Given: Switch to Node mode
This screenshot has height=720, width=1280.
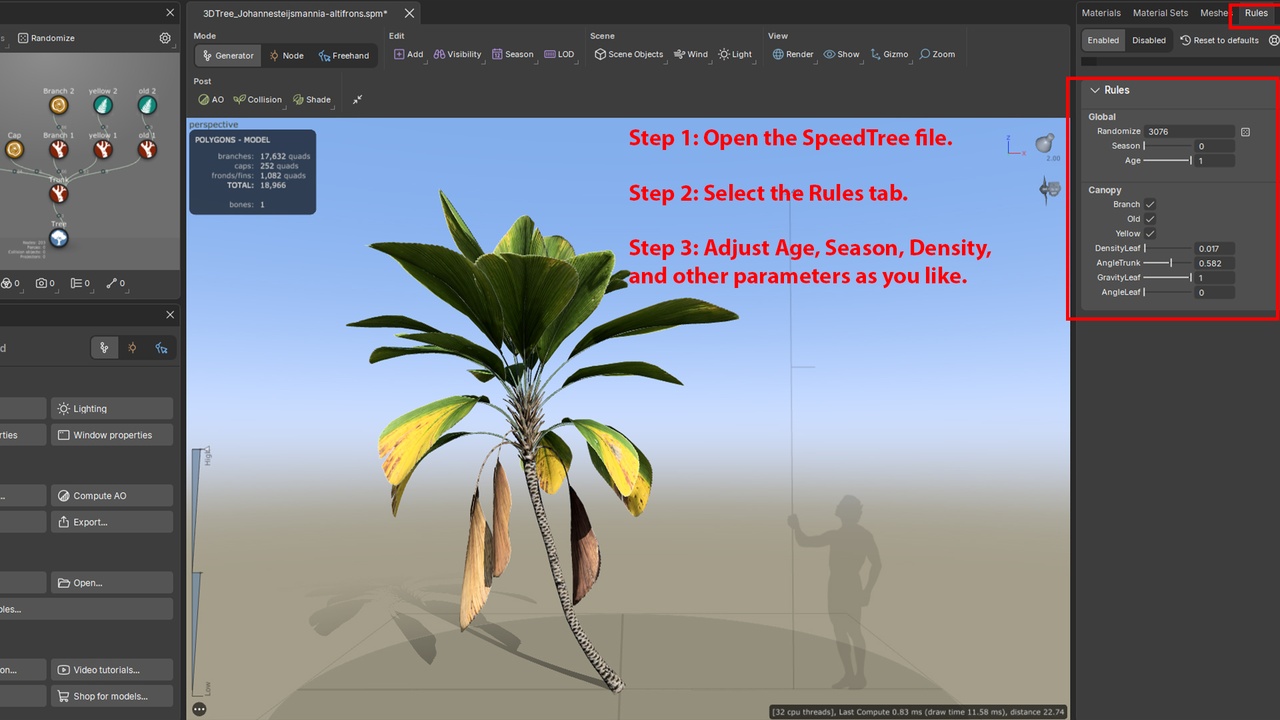Looking at the screenshot, I should coord(286,56).
